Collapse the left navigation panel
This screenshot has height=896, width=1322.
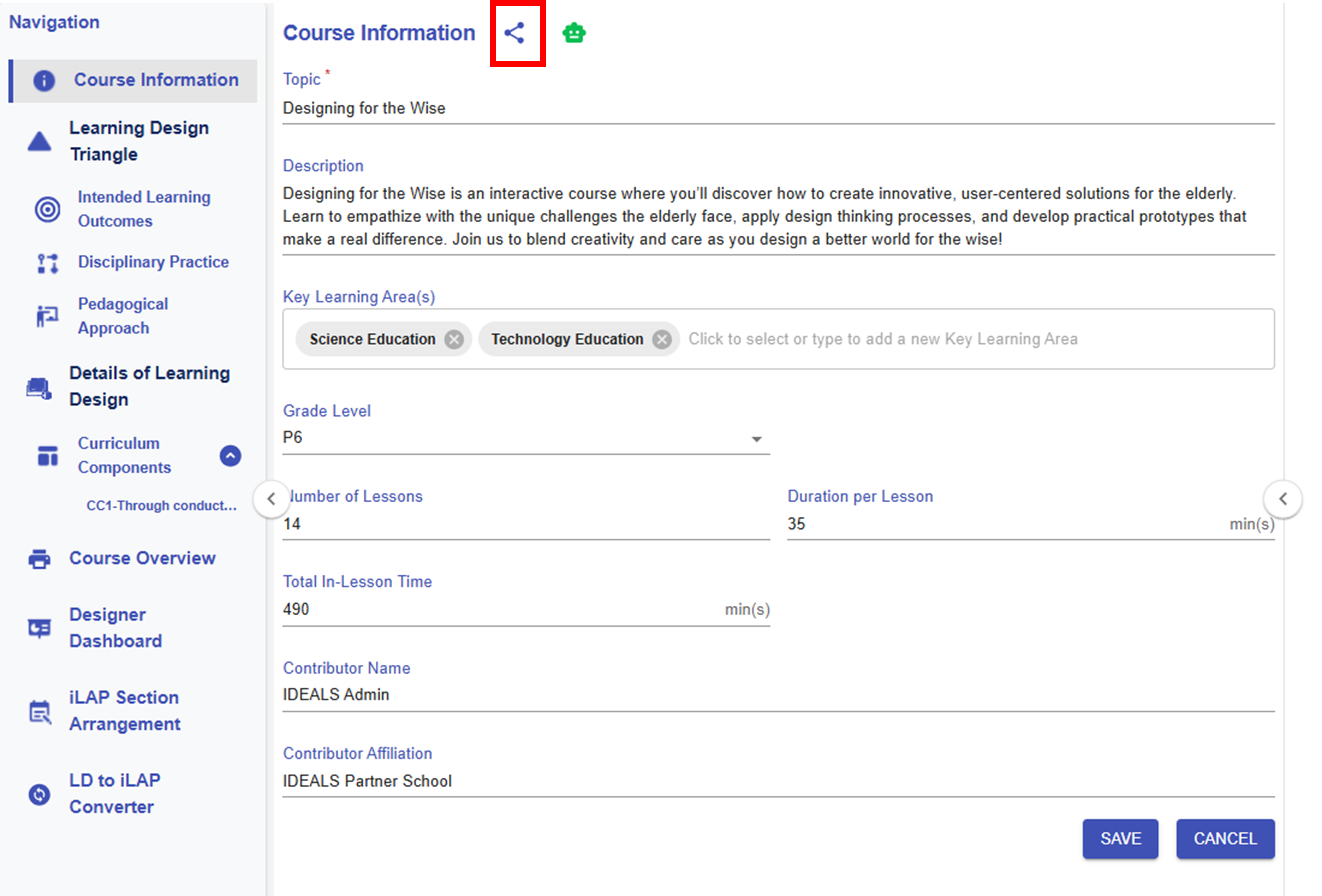pos(271,498)
